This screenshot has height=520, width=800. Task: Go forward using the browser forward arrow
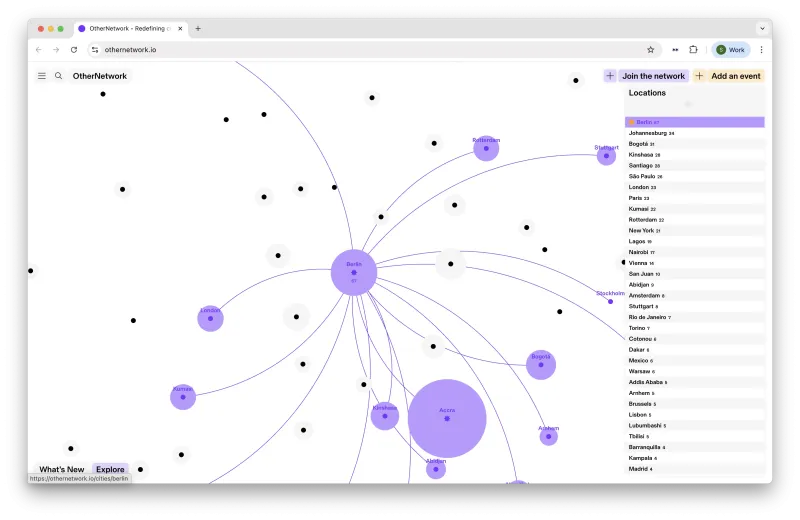coord(56,49)
